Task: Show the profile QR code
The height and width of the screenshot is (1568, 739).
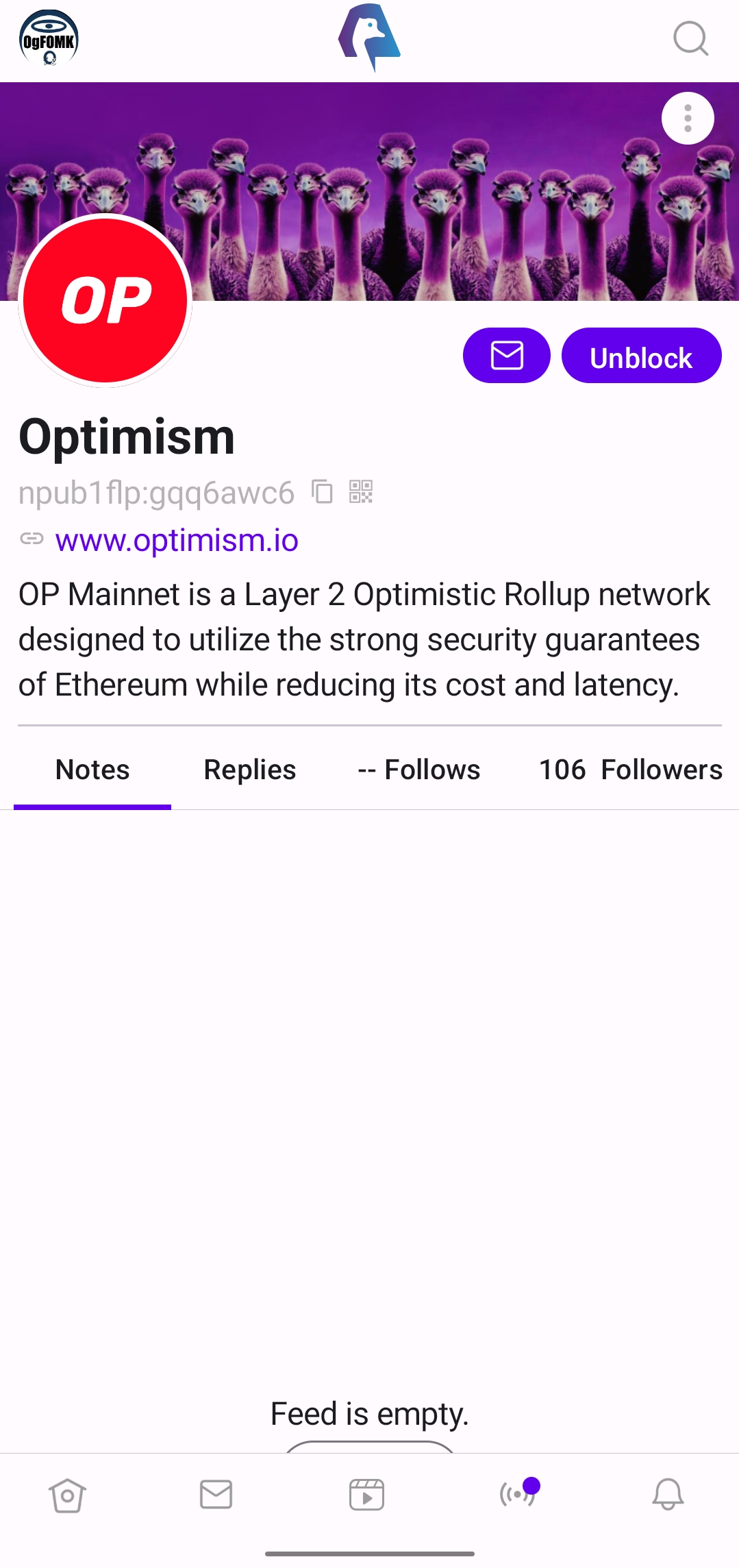Action: (361, 492)
